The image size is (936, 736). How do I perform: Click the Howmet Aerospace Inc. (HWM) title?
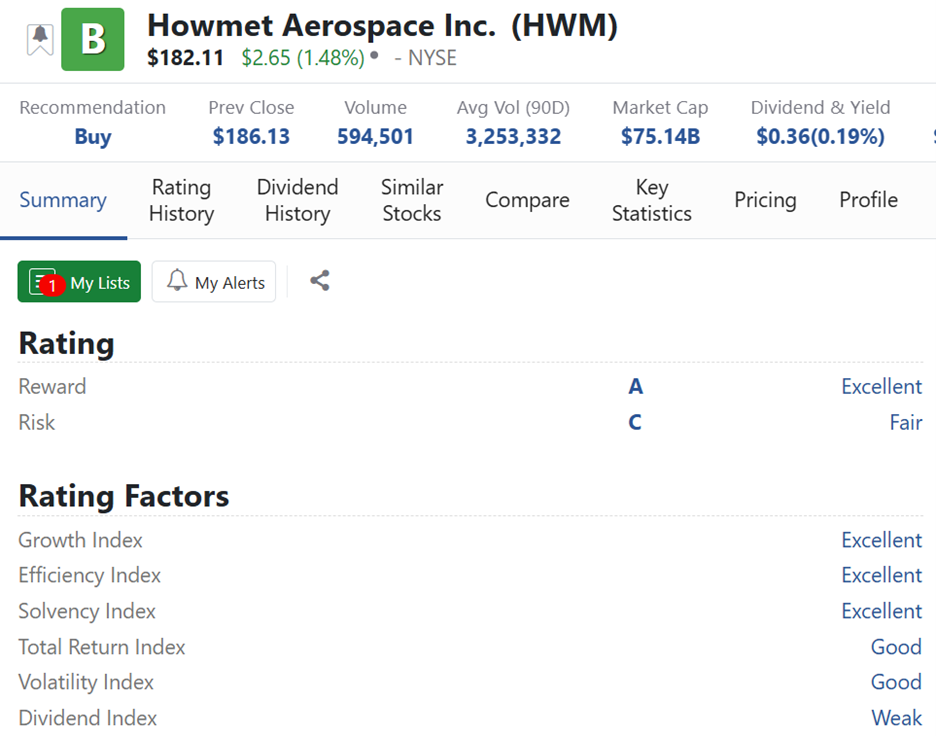click(x=383, y=26)
